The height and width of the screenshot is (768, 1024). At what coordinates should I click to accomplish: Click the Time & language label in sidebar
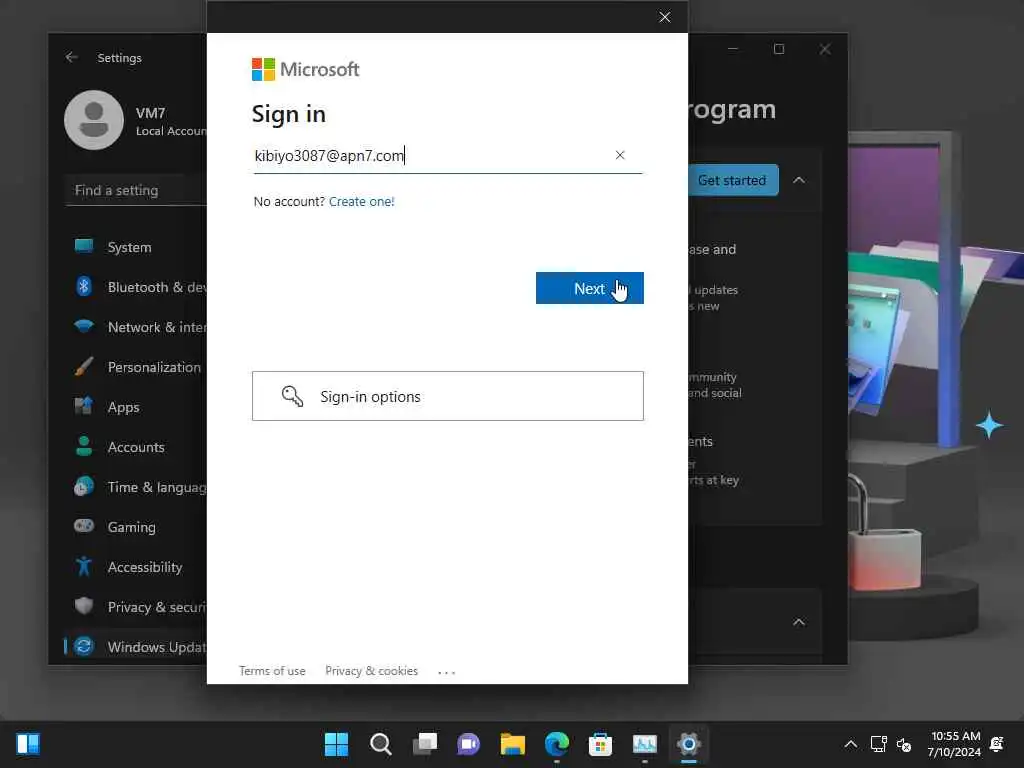pyautogui.click(x=157, y=487)
